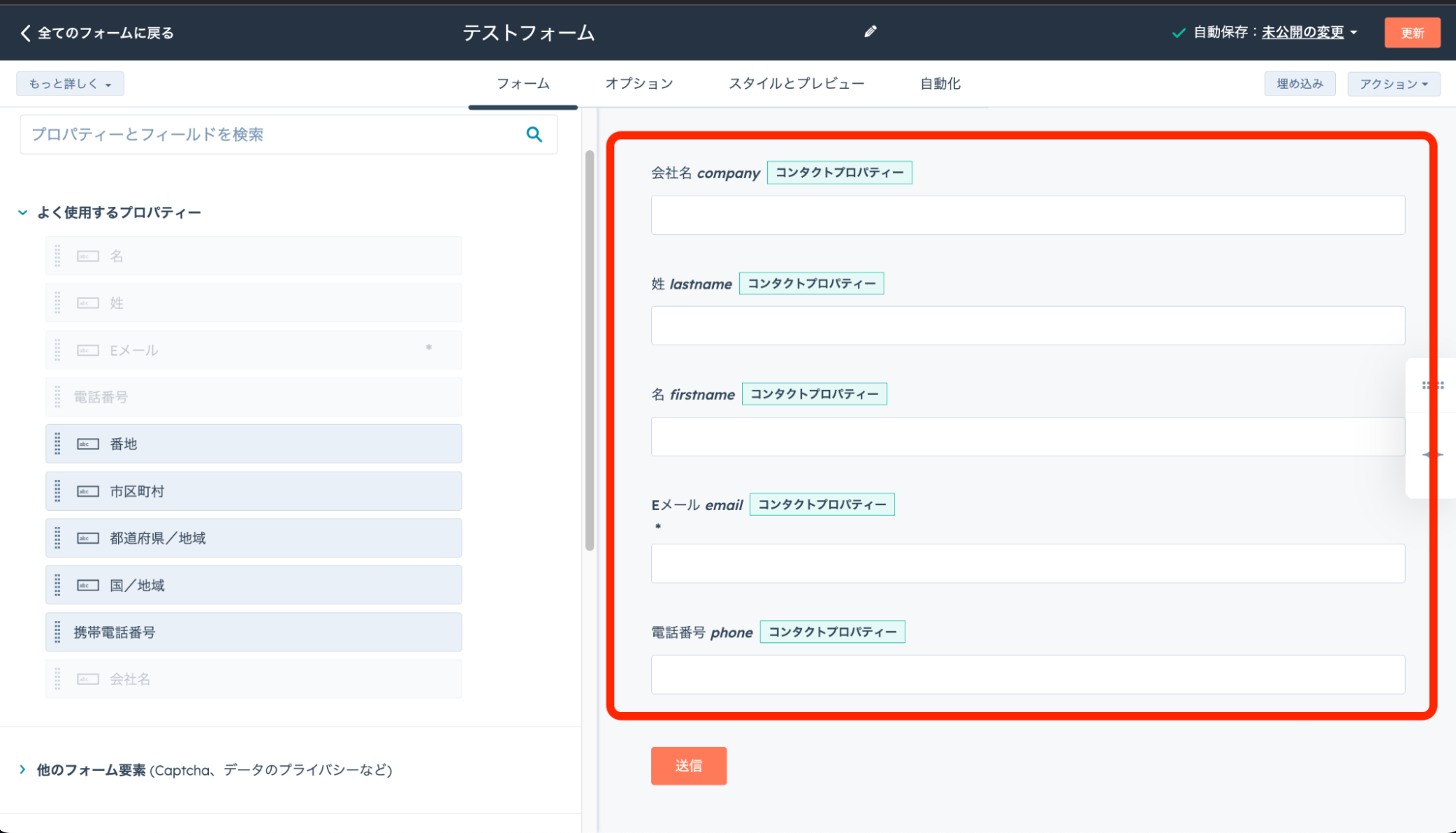This screenshot has width=1456, height=833.
Task: Click the drag handle of 番地 field
Action: pyautogui.click(x=58, y=444)
